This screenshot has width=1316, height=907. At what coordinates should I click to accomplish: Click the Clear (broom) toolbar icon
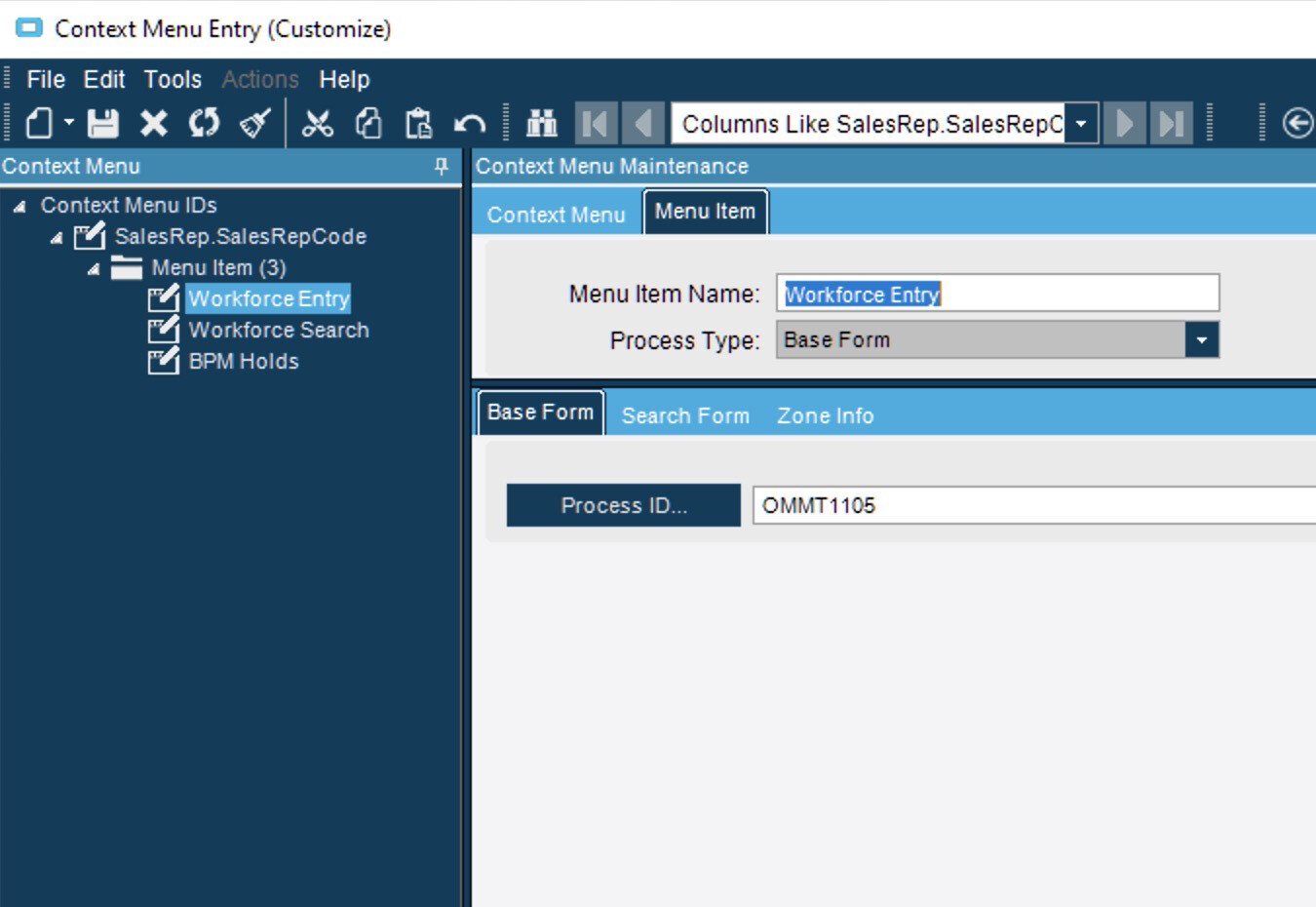tap(252, 124)
